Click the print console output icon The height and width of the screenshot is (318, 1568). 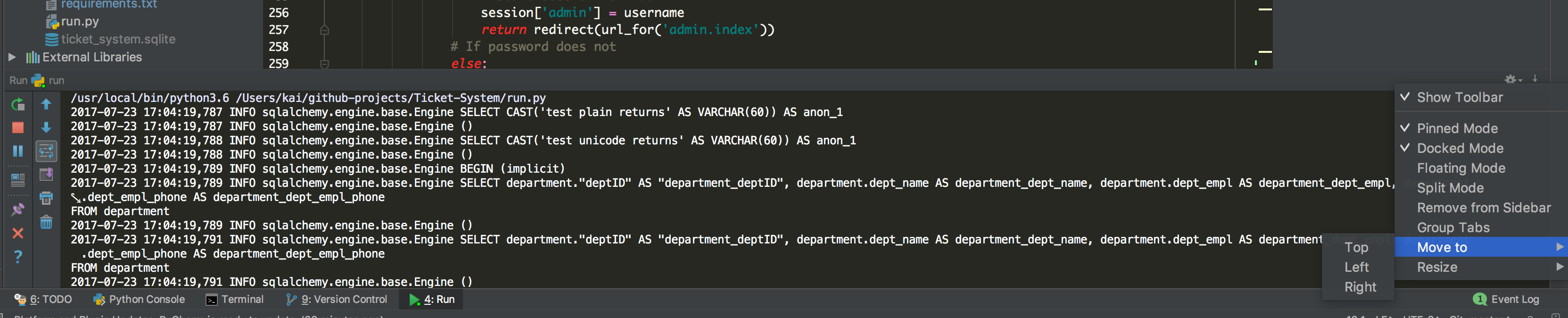(46, 197)
